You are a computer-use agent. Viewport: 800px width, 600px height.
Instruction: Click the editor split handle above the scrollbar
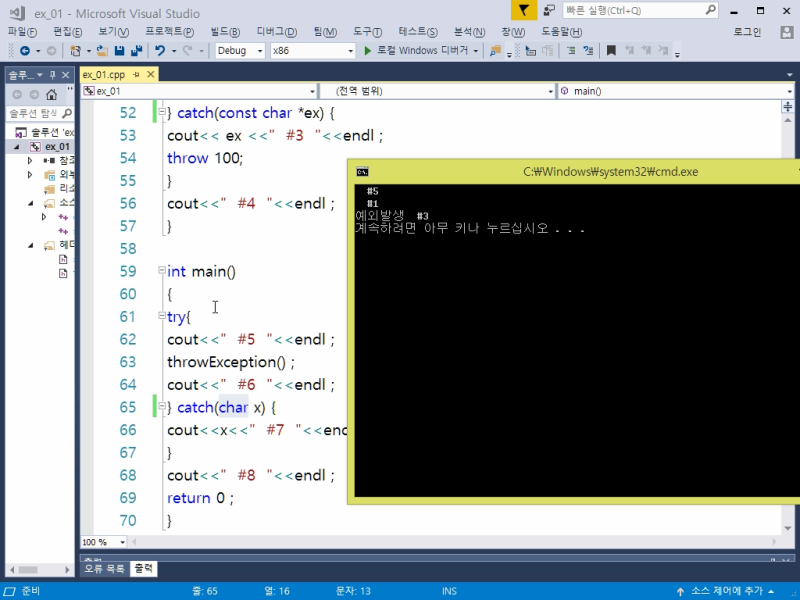tap(788, 106)
